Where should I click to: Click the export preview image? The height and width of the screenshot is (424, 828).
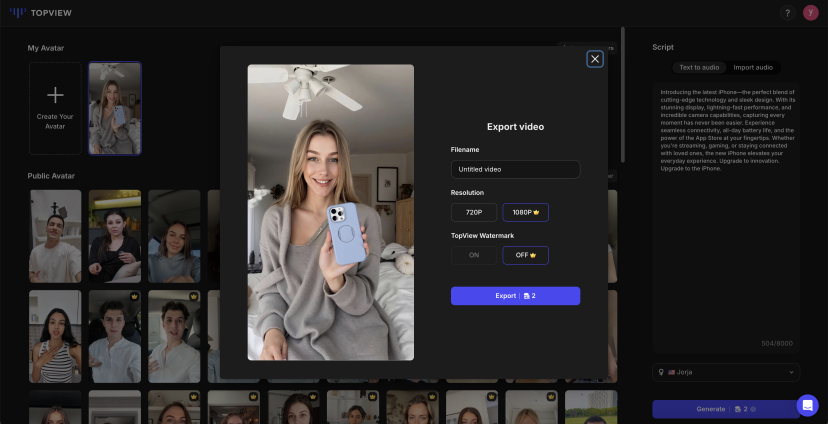click(x=331, y=212)
